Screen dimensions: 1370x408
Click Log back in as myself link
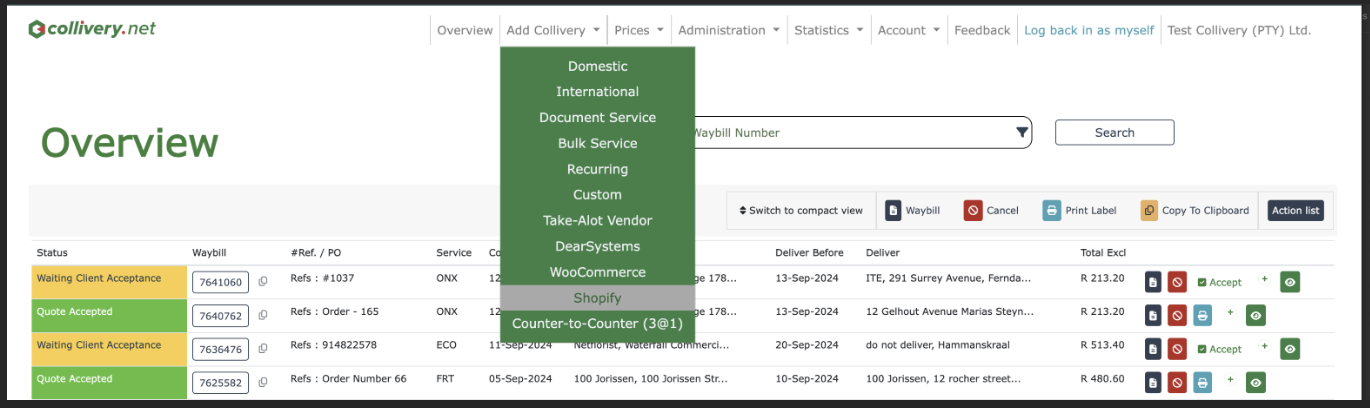(1089, 30)
